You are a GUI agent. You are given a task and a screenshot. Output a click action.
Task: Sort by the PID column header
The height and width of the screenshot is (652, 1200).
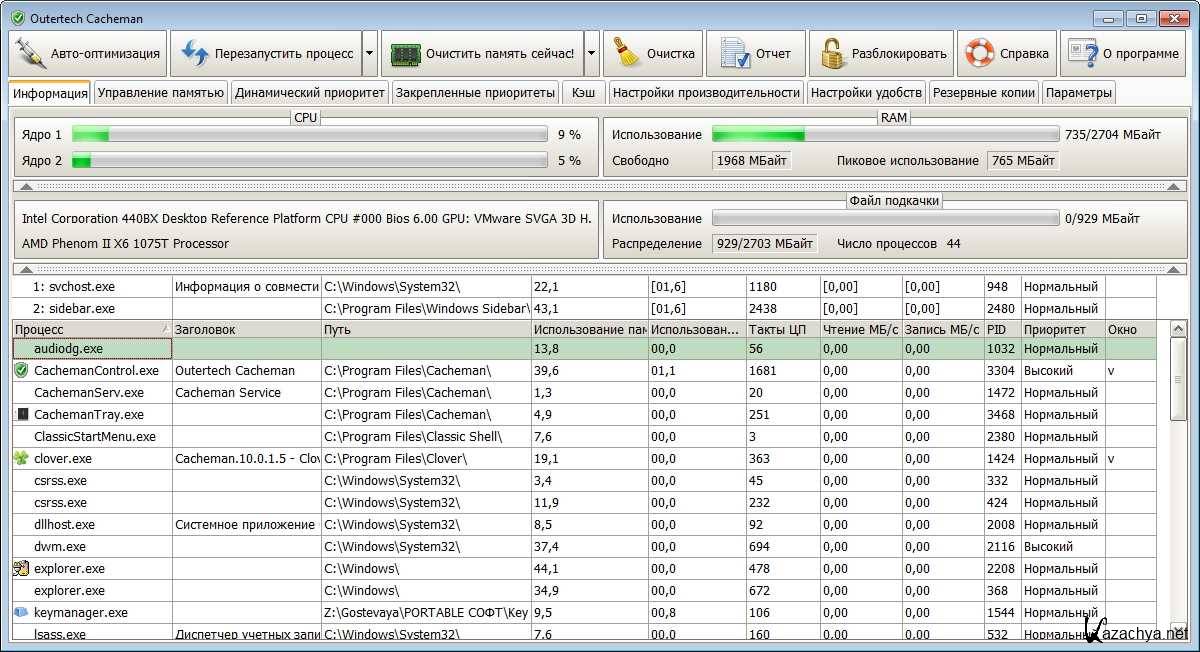(1001, 329)
